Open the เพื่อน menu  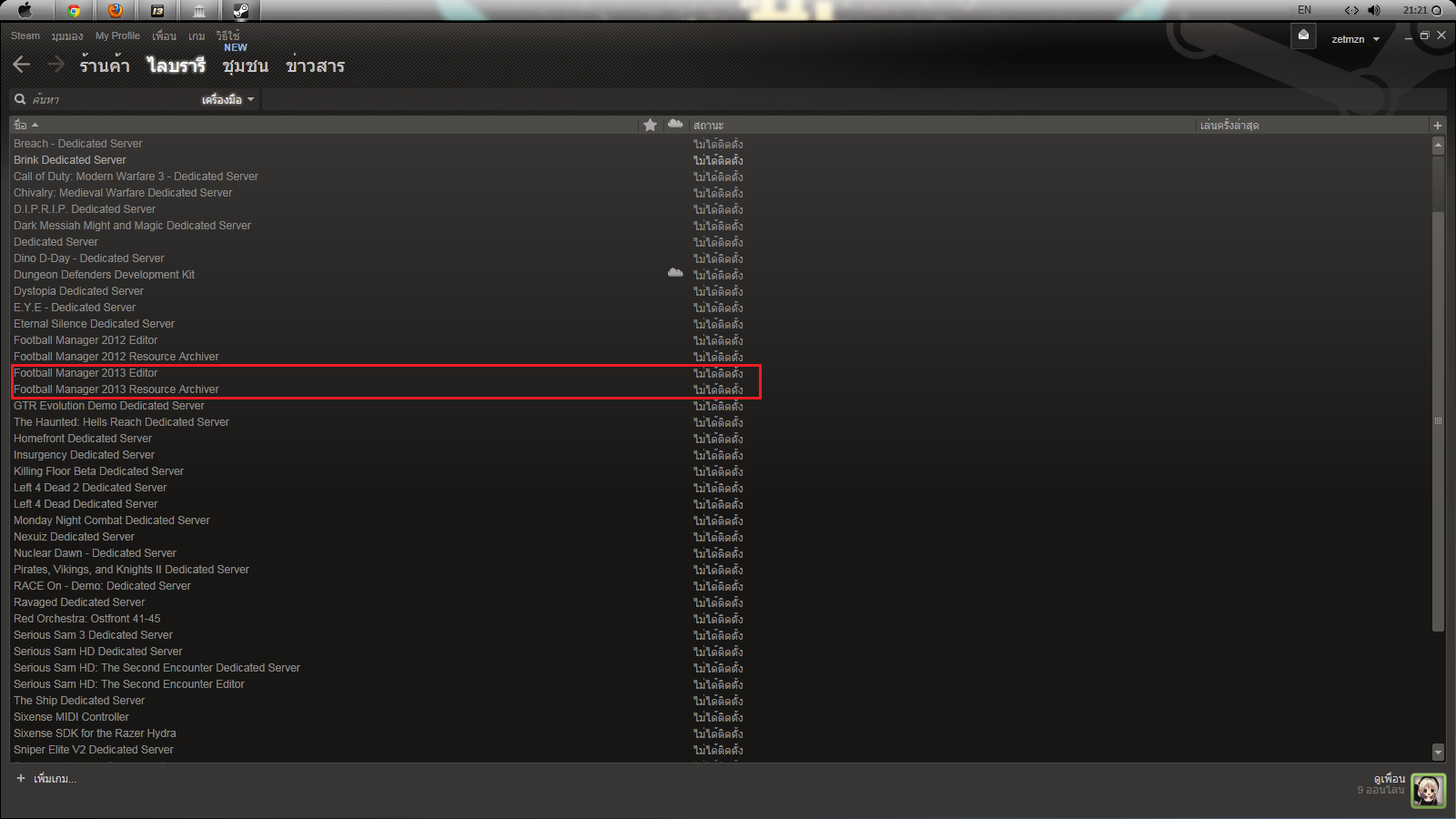tap(164, 36)
